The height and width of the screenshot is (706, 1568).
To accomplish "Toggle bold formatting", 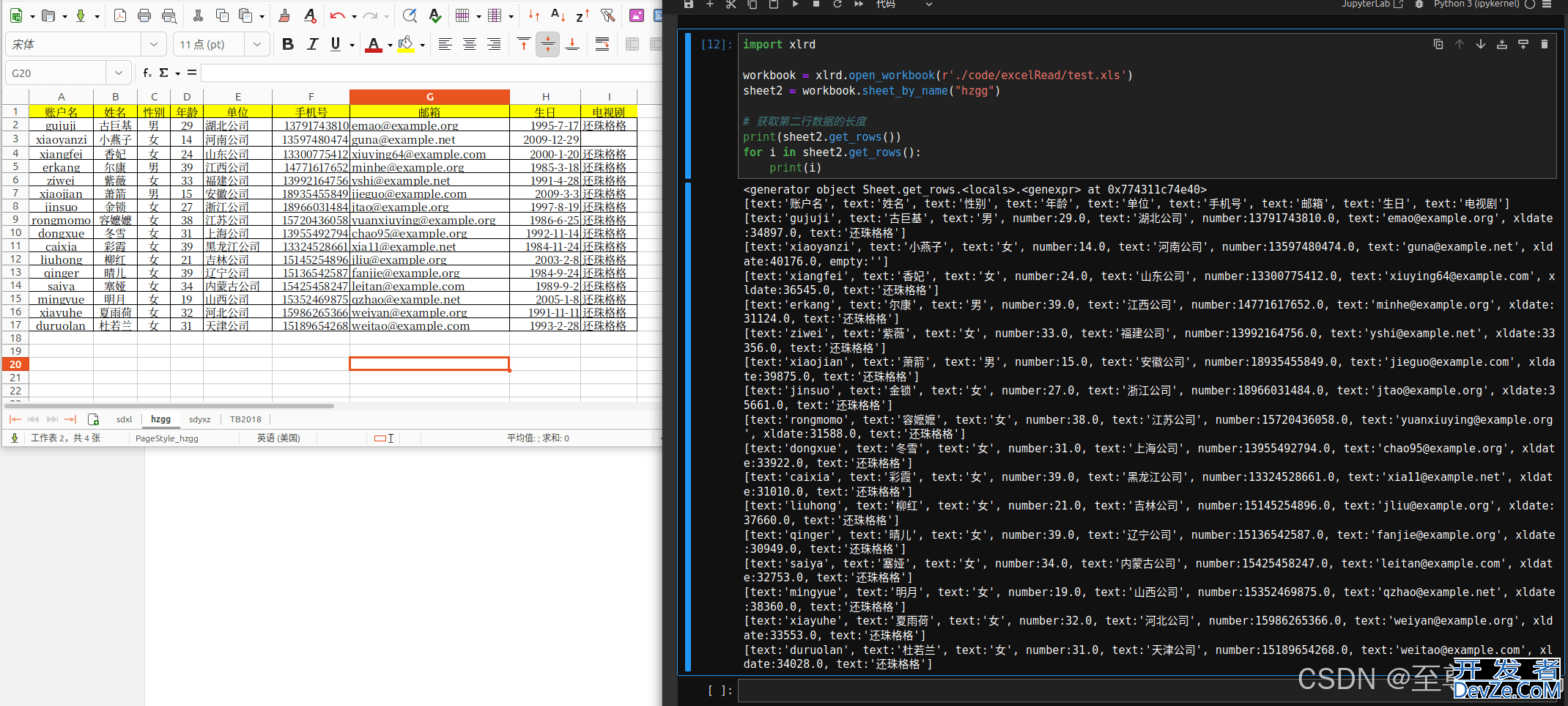I will 288,45.
